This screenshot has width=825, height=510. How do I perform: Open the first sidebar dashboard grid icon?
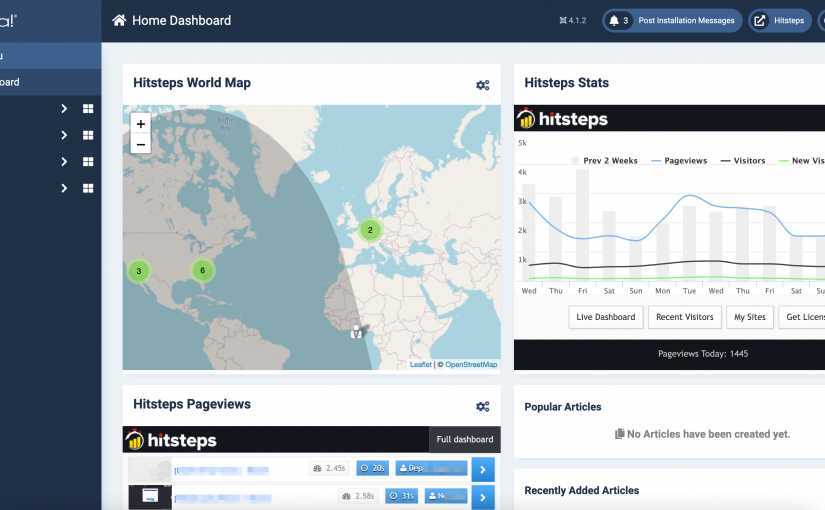[x=88, y=108]
